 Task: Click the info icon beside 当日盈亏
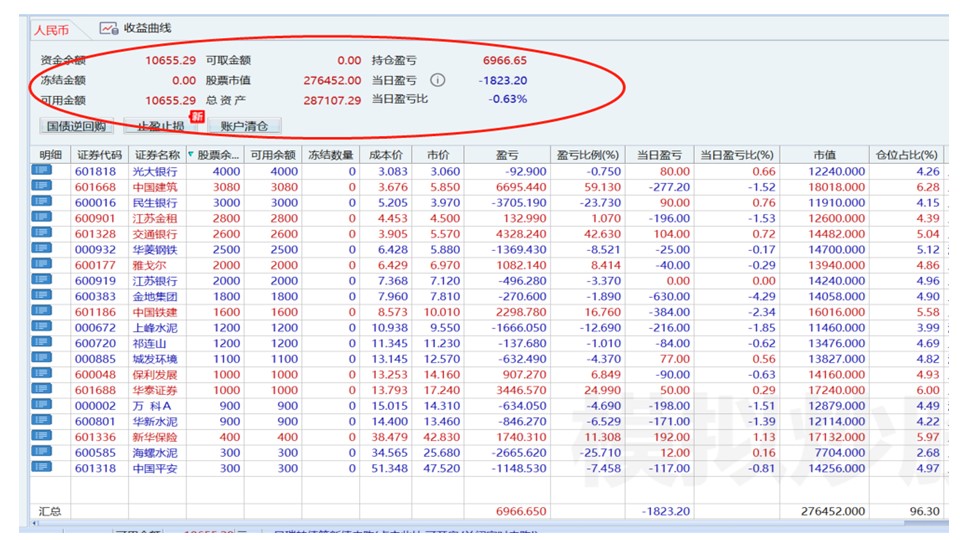(x=437, y=80)
